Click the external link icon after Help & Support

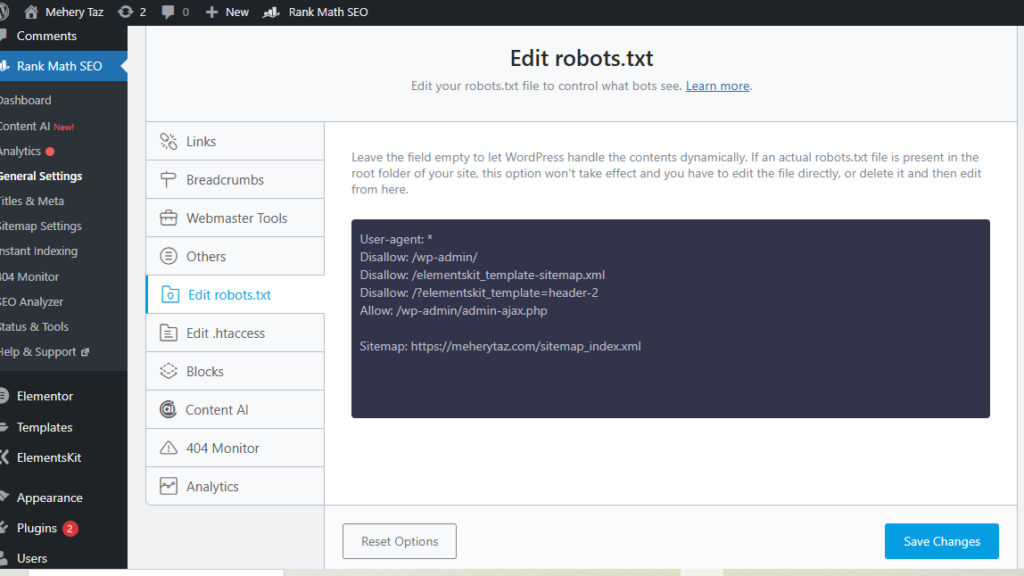click(x=85, y=352)
